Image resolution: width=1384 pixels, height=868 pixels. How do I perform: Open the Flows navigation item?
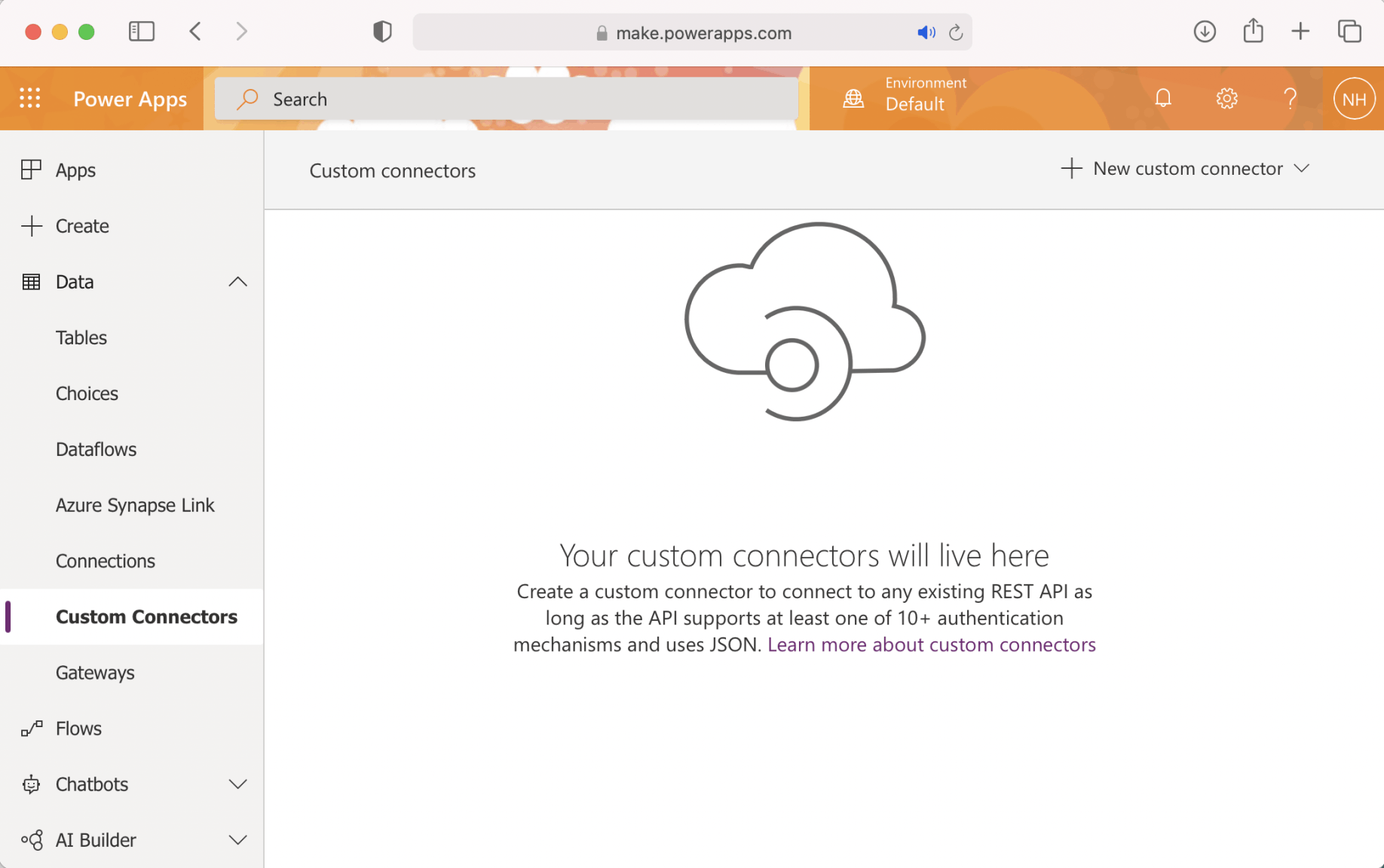[78, 729]
